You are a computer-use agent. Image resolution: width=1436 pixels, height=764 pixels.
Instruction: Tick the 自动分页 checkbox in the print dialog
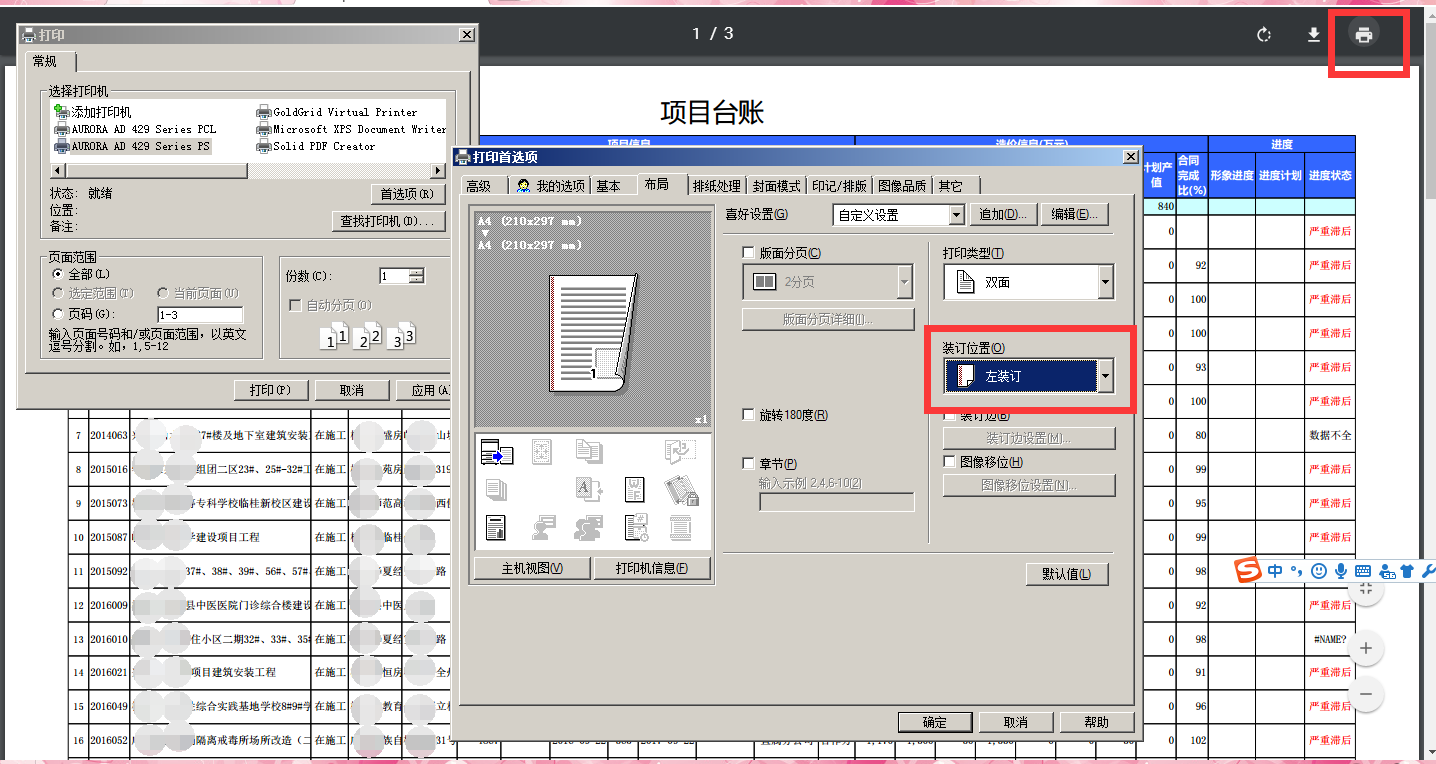pyautogui.click(x=295, y=305)
